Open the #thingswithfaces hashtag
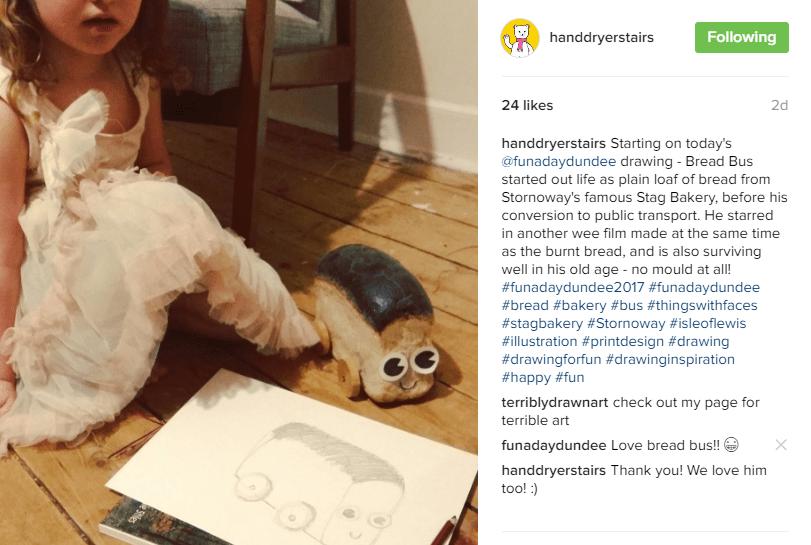Viewport: 811px width, 545px height. tap(702, 306)
